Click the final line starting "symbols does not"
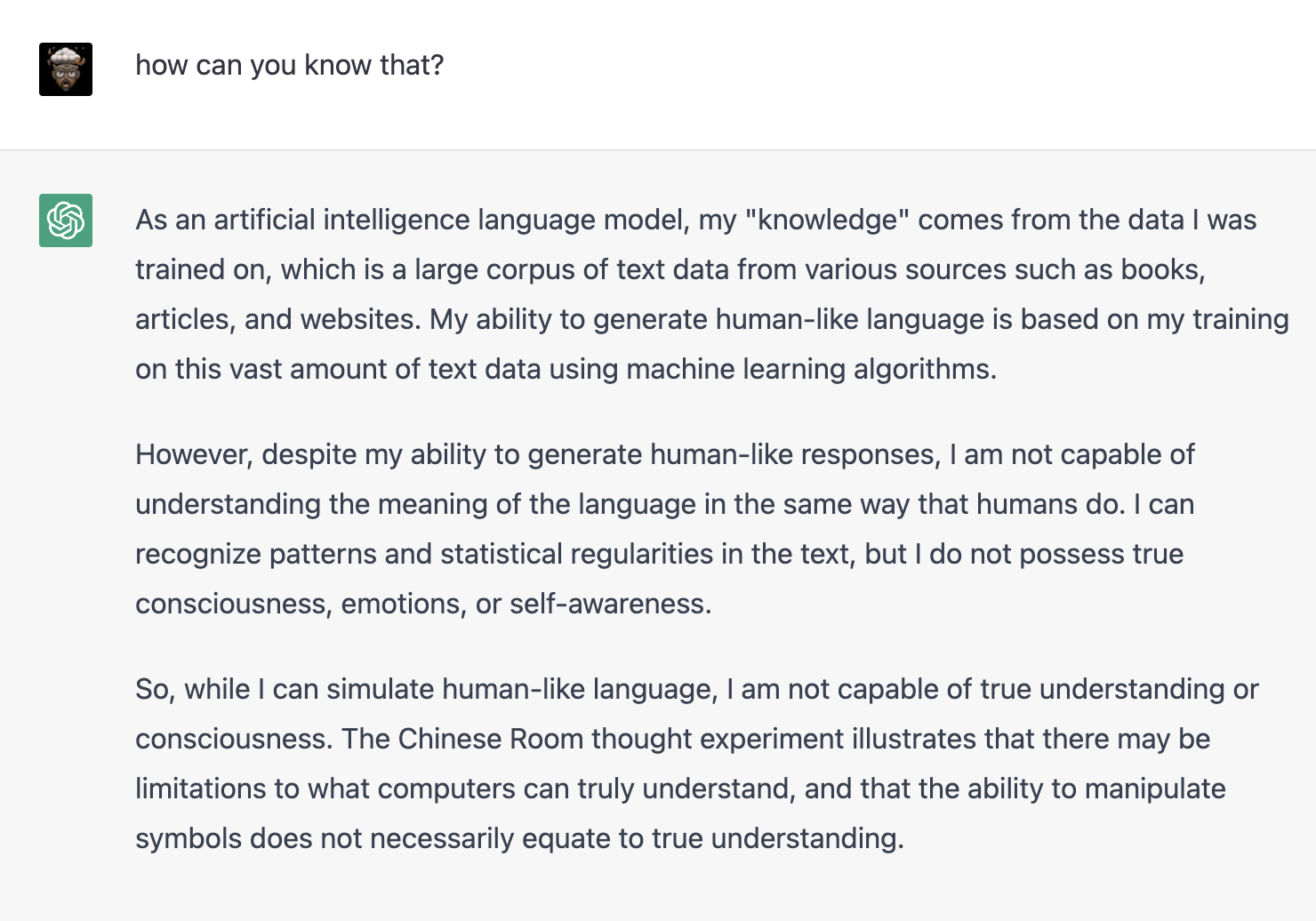 coord(519,838)
